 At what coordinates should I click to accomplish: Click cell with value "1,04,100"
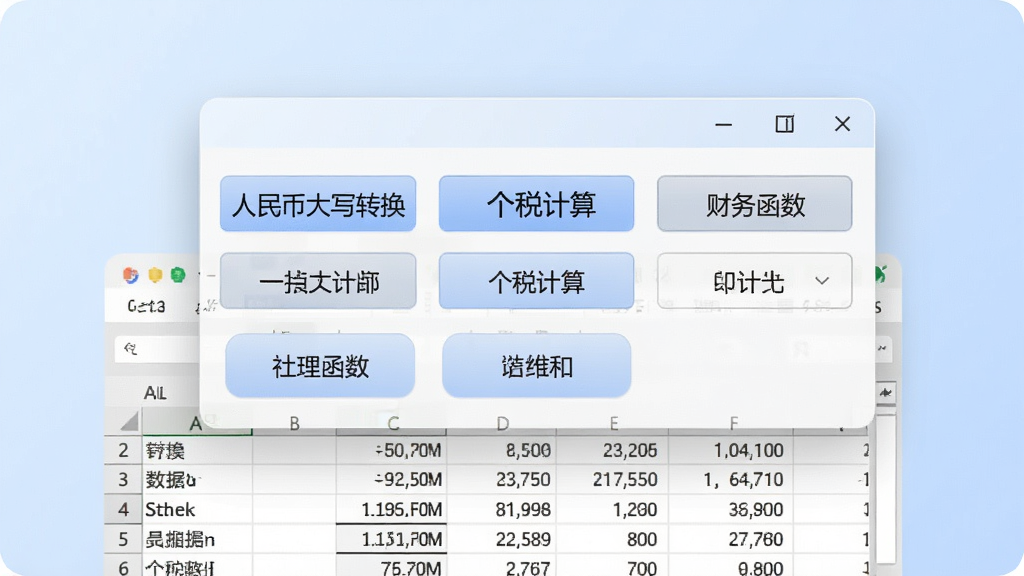[x=731, y=450]
